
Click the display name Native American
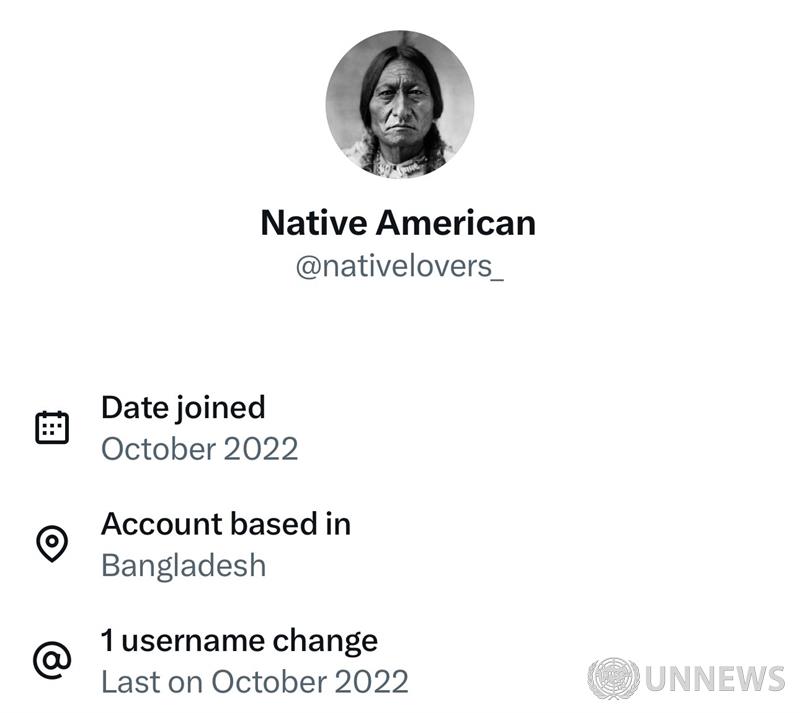coord(398,222)
